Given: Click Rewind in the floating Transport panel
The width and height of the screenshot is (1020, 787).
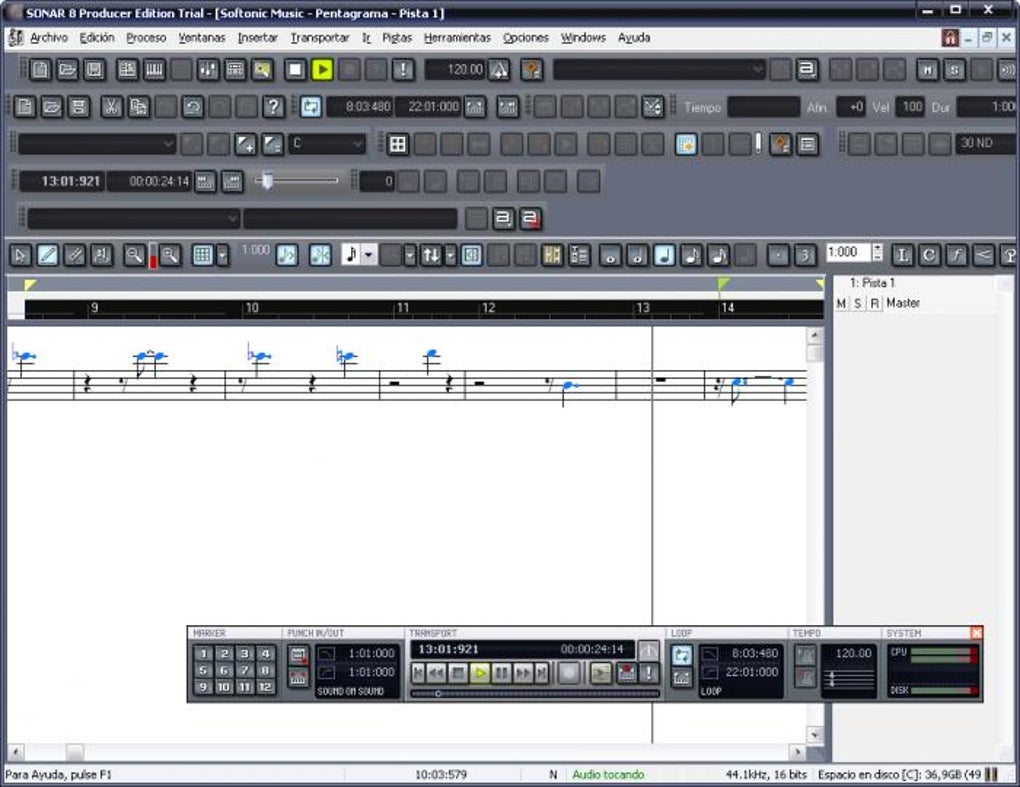Looking at the screenshot, I should 436,673.
